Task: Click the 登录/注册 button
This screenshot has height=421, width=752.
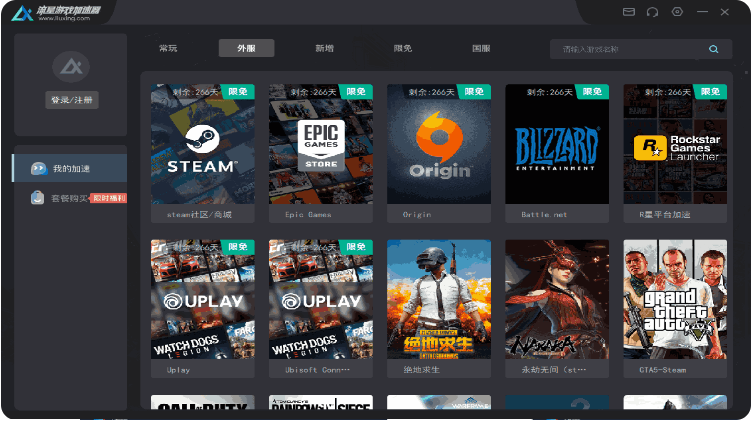Action: 72,100
